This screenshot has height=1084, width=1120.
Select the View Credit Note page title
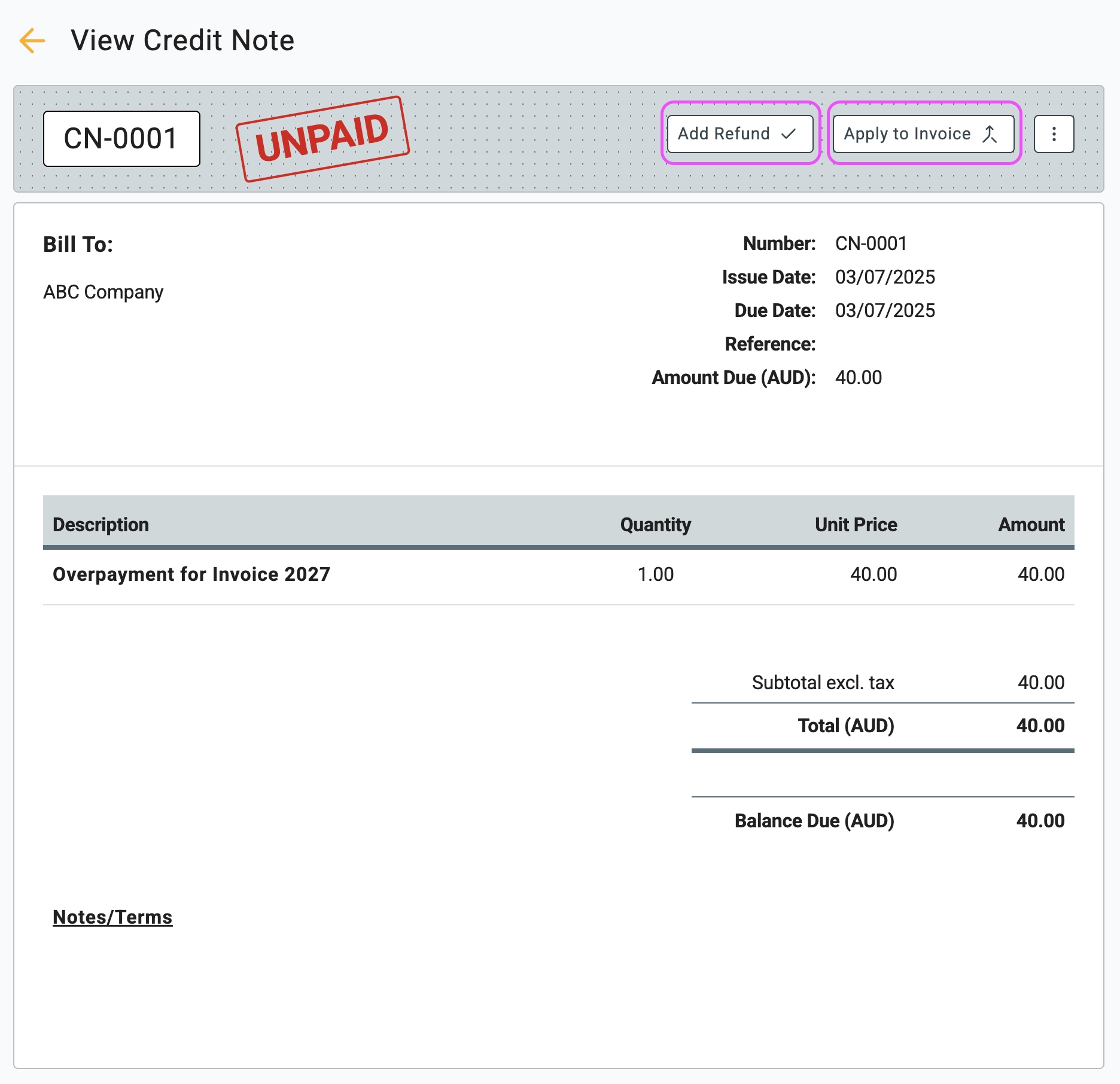click(182, 41)
